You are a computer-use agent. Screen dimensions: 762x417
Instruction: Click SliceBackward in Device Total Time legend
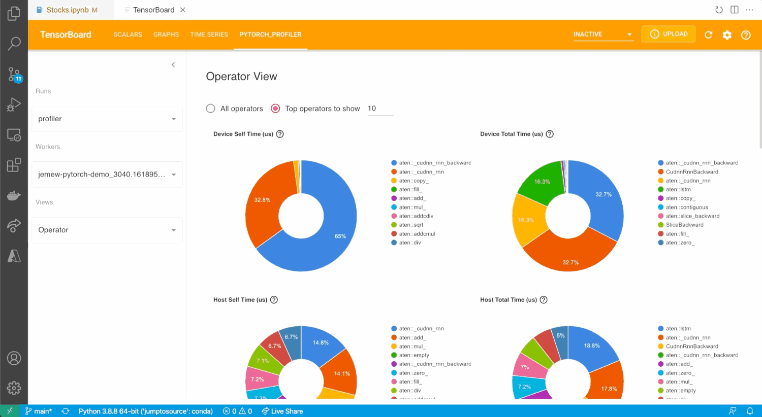coord(685,225)
